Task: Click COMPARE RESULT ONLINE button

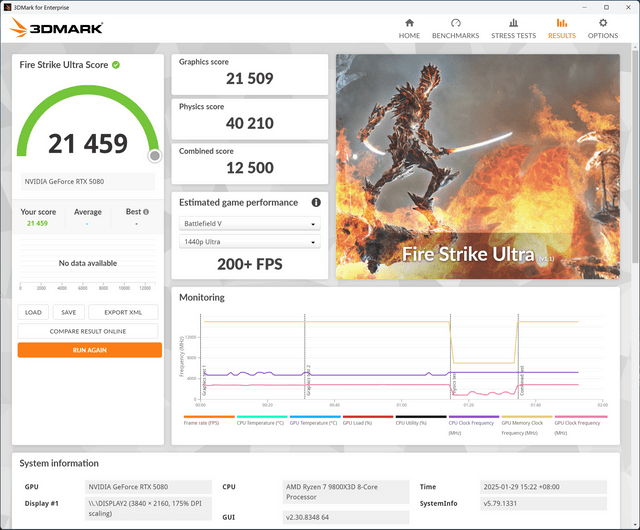Action: 88,331
